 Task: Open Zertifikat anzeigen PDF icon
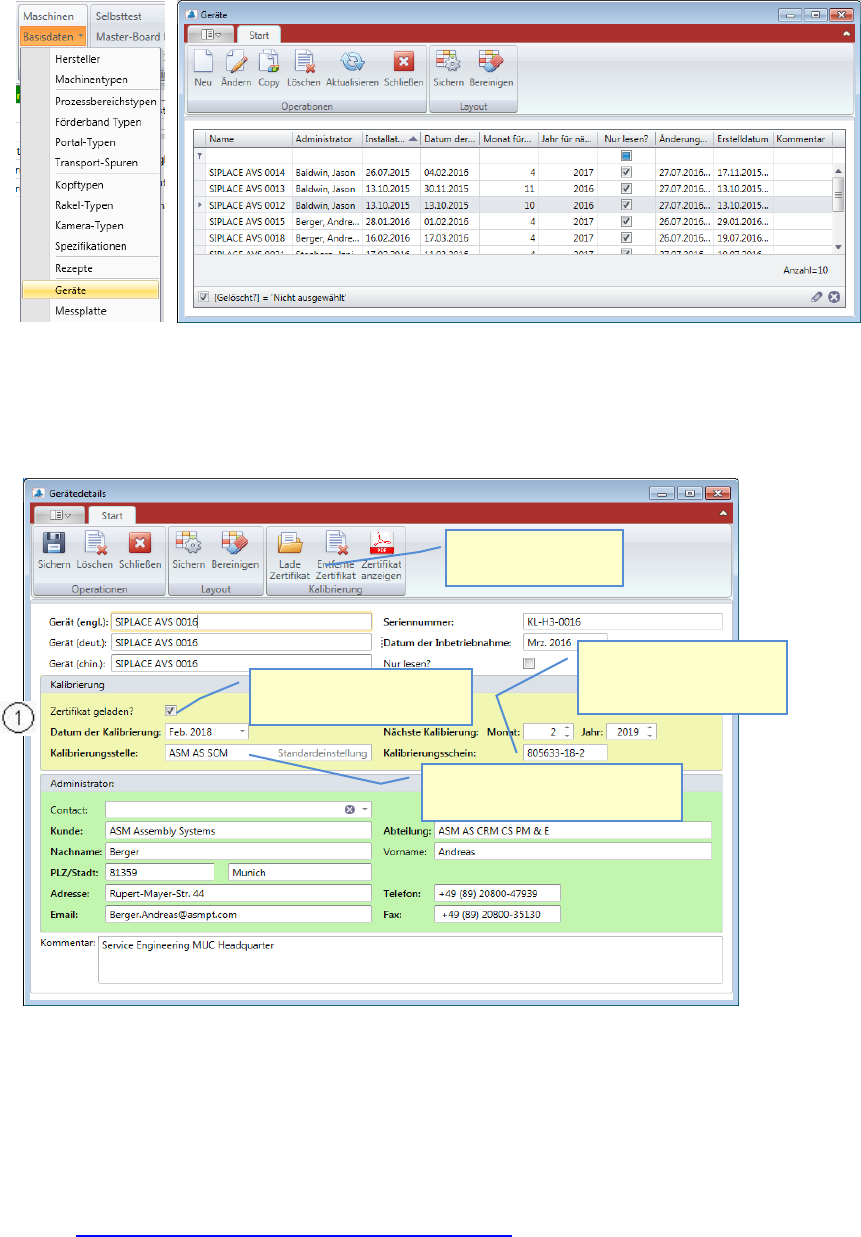click(380, 545)
